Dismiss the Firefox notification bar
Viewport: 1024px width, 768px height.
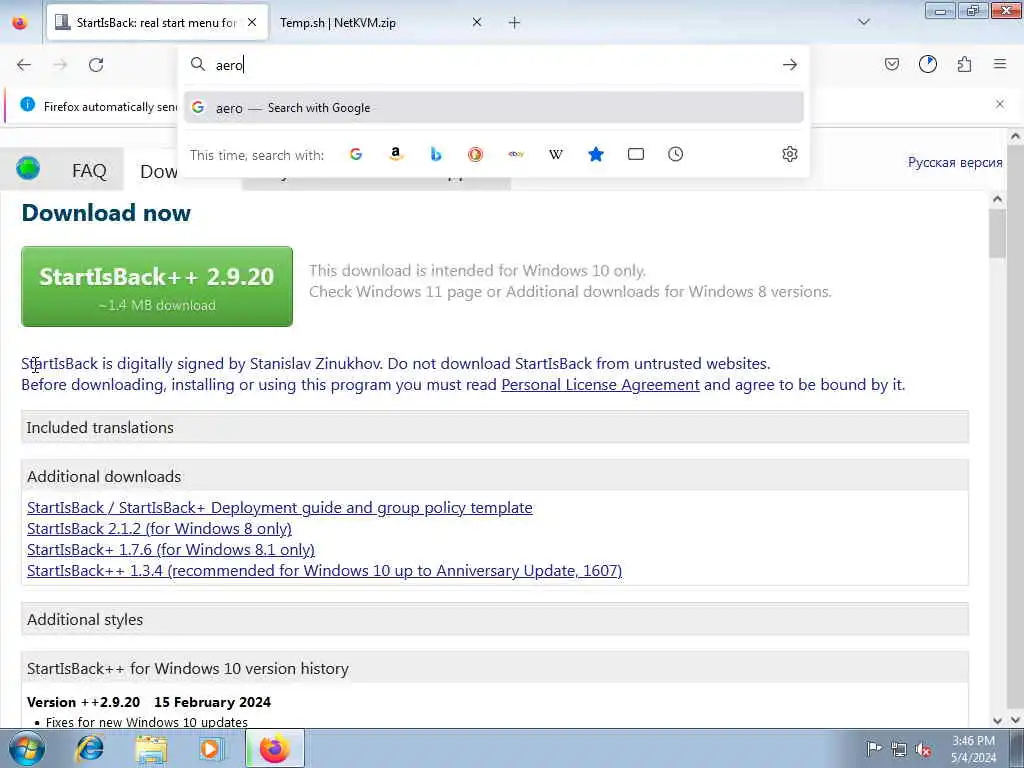tap(1000, 104)
